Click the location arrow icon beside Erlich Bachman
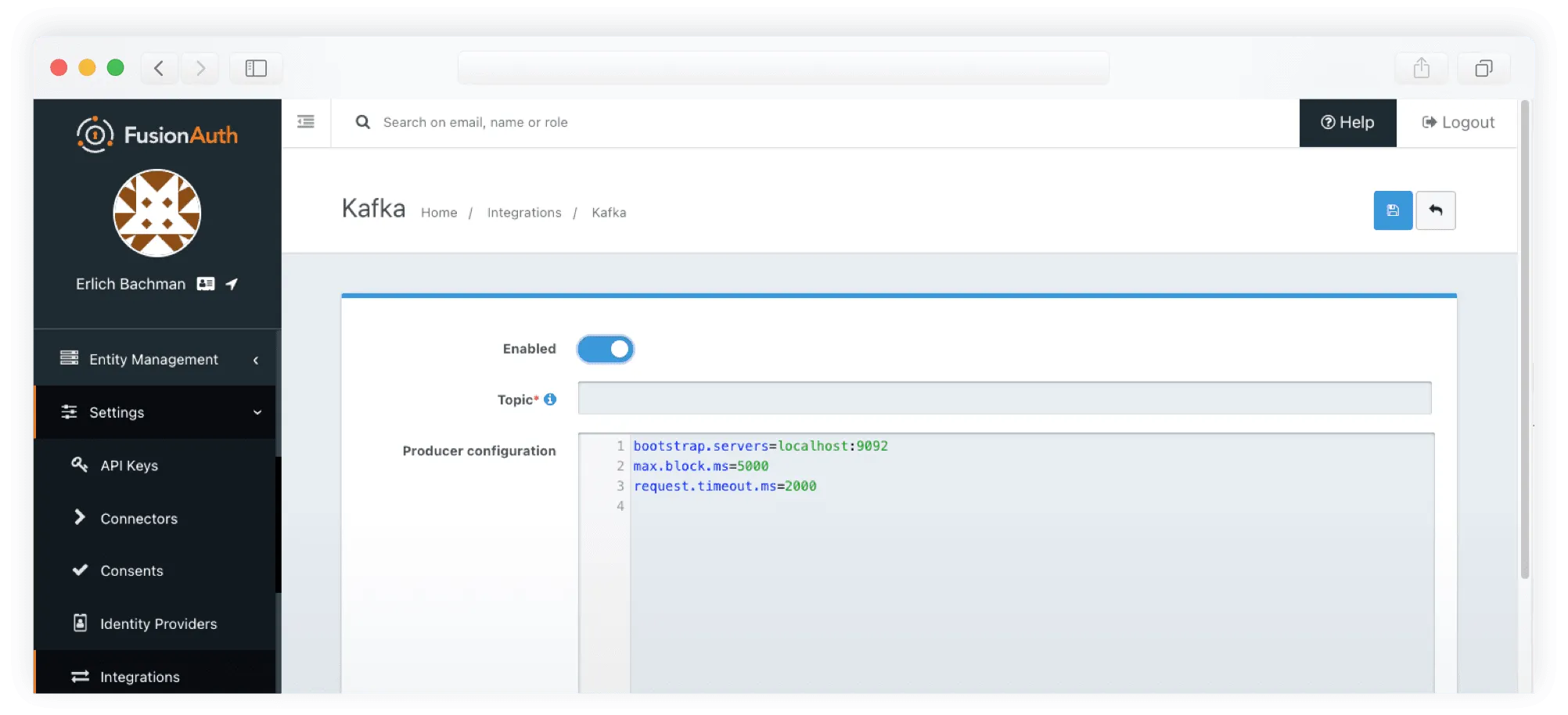Viewport: 1568px width, 715px height. tap(232, 284)
